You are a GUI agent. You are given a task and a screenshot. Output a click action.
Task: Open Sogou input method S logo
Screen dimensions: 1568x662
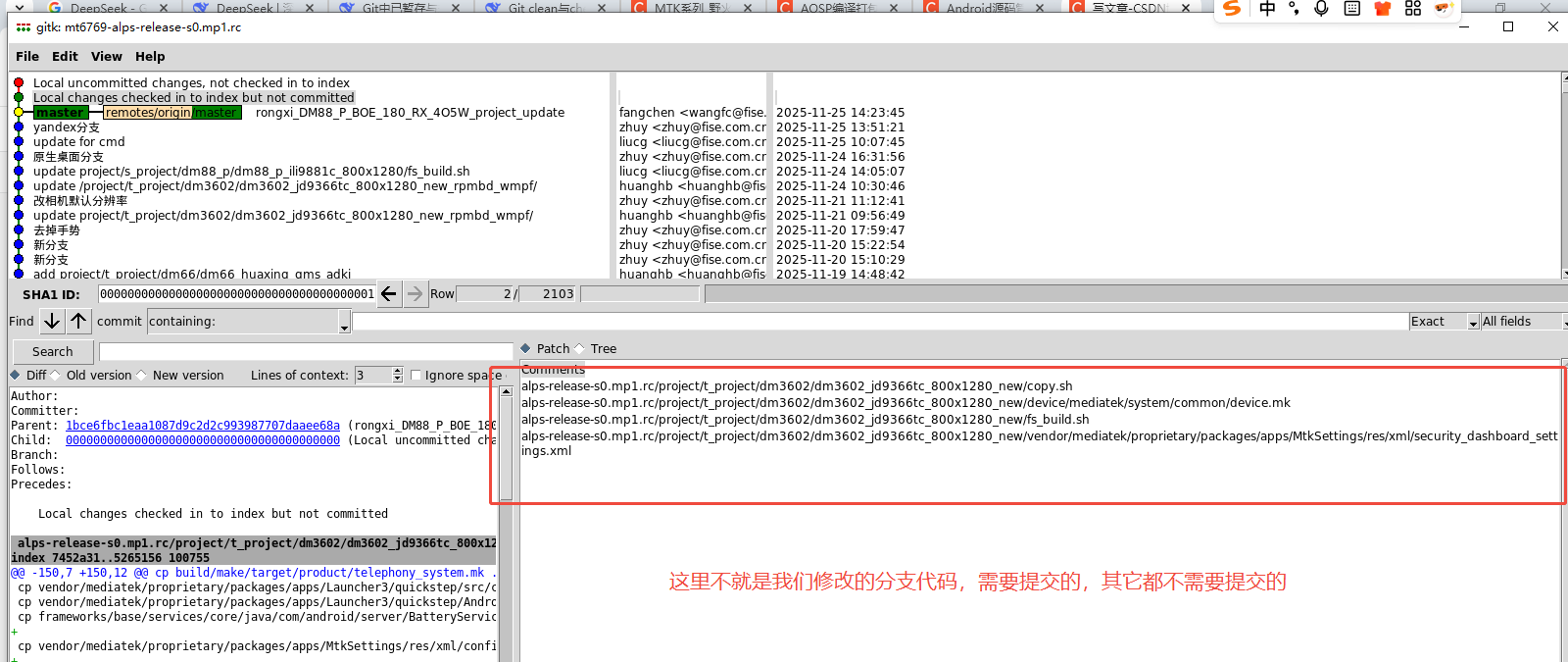[x=1233, y=8]
